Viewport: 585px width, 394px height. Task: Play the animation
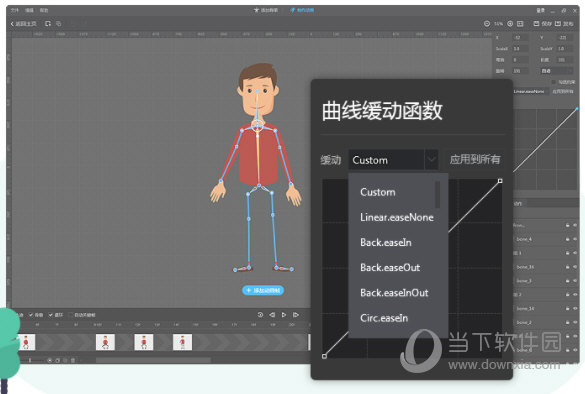click(284, 315)
